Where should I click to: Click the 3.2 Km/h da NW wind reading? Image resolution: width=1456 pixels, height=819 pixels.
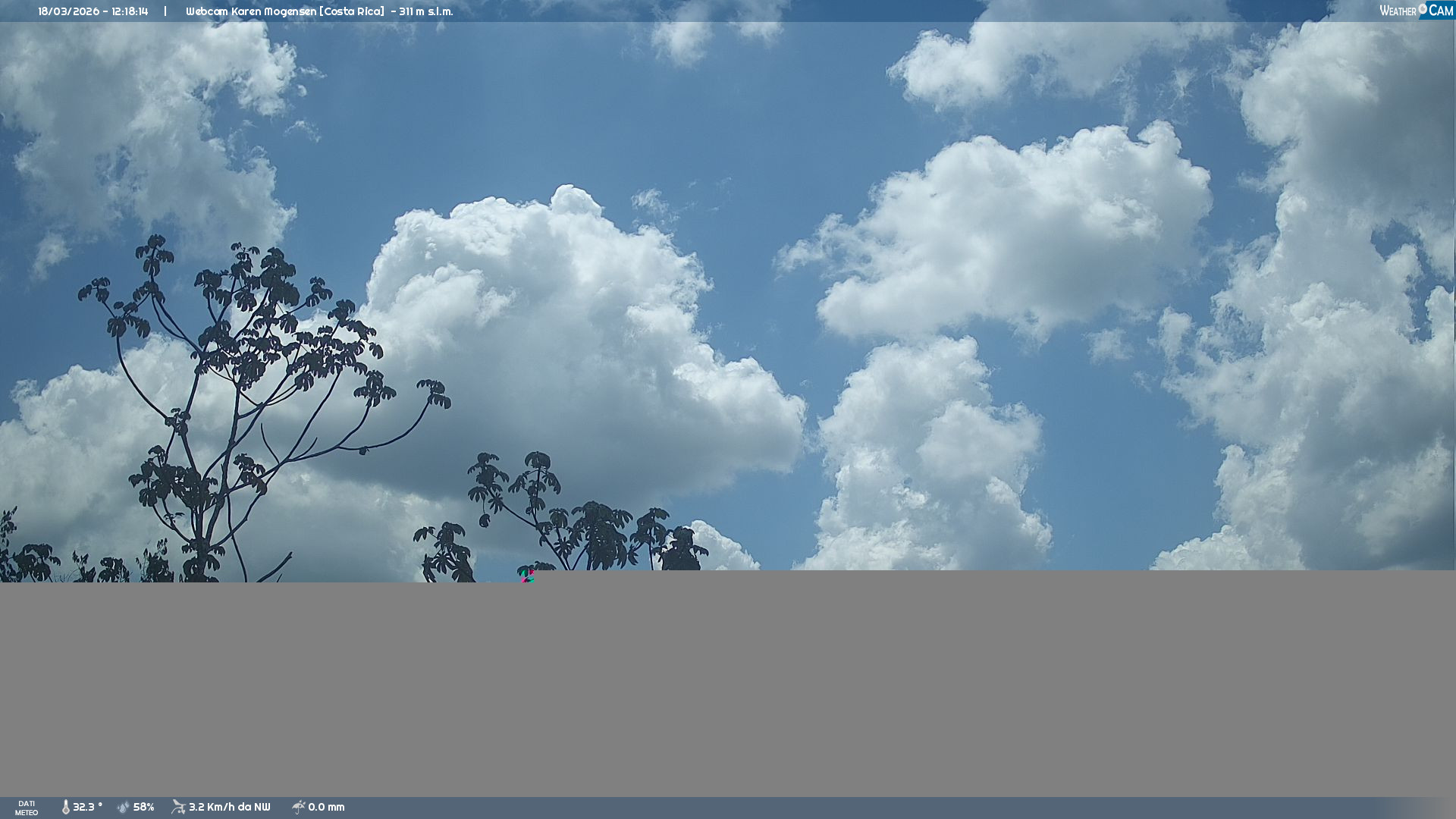click(x=229, y=808)
